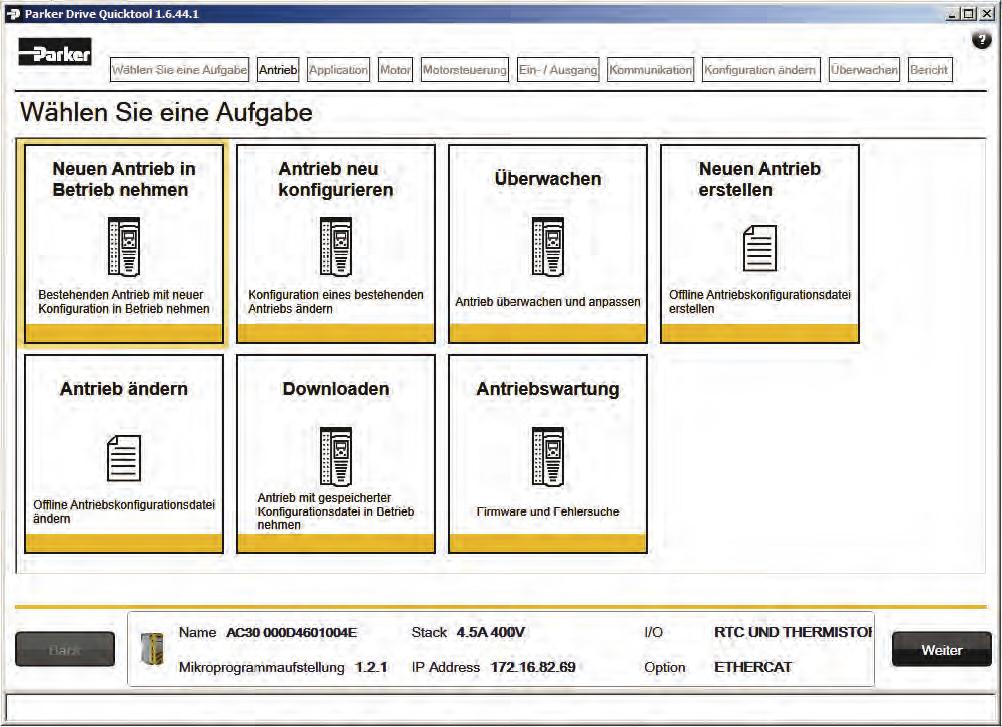
Task: Click the 'Mikroprogrammaufstellung' label
Action: (x=261, y=668)
